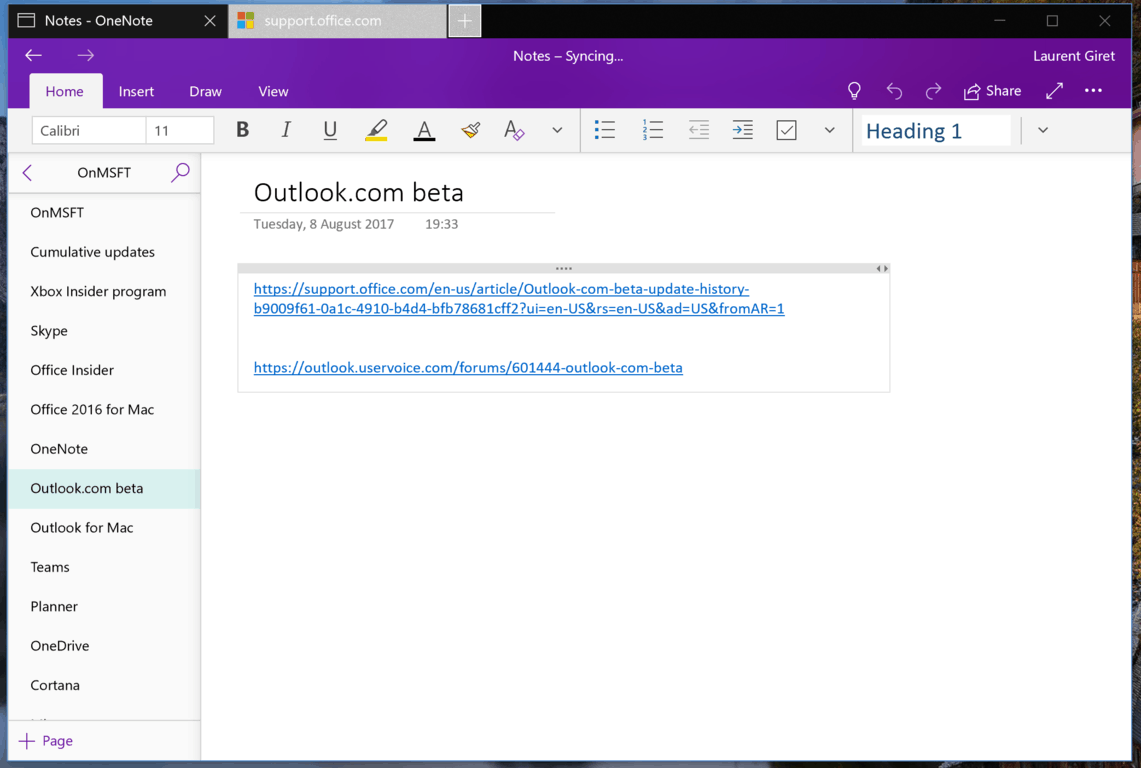
Task: Click the 19:33 page time
Action: pyautogui.click(x=442, y=224)
